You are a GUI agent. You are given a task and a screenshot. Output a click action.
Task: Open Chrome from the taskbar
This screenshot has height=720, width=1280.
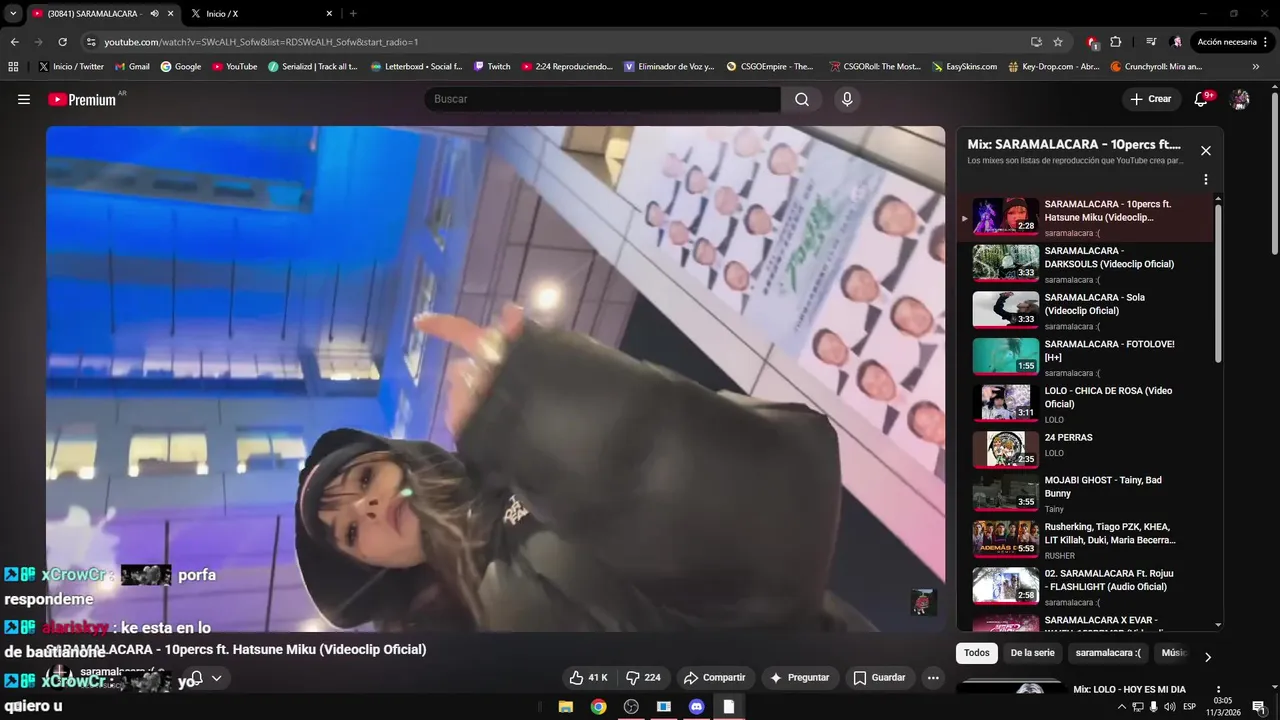598,706
